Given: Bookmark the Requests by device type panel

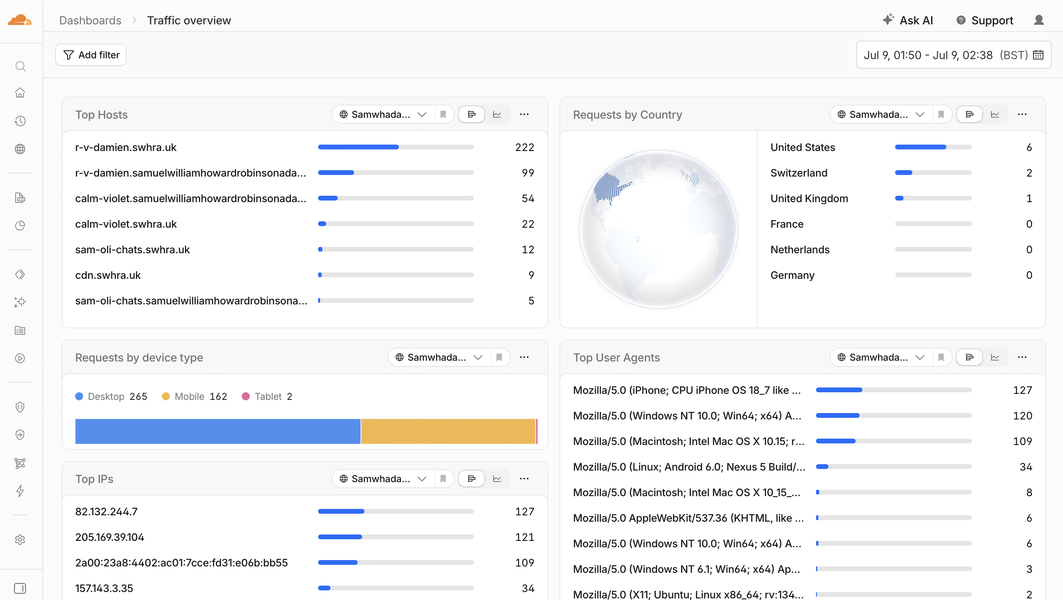Looking at the screenshot, I should pyautogui.click(x=499, y=357).
